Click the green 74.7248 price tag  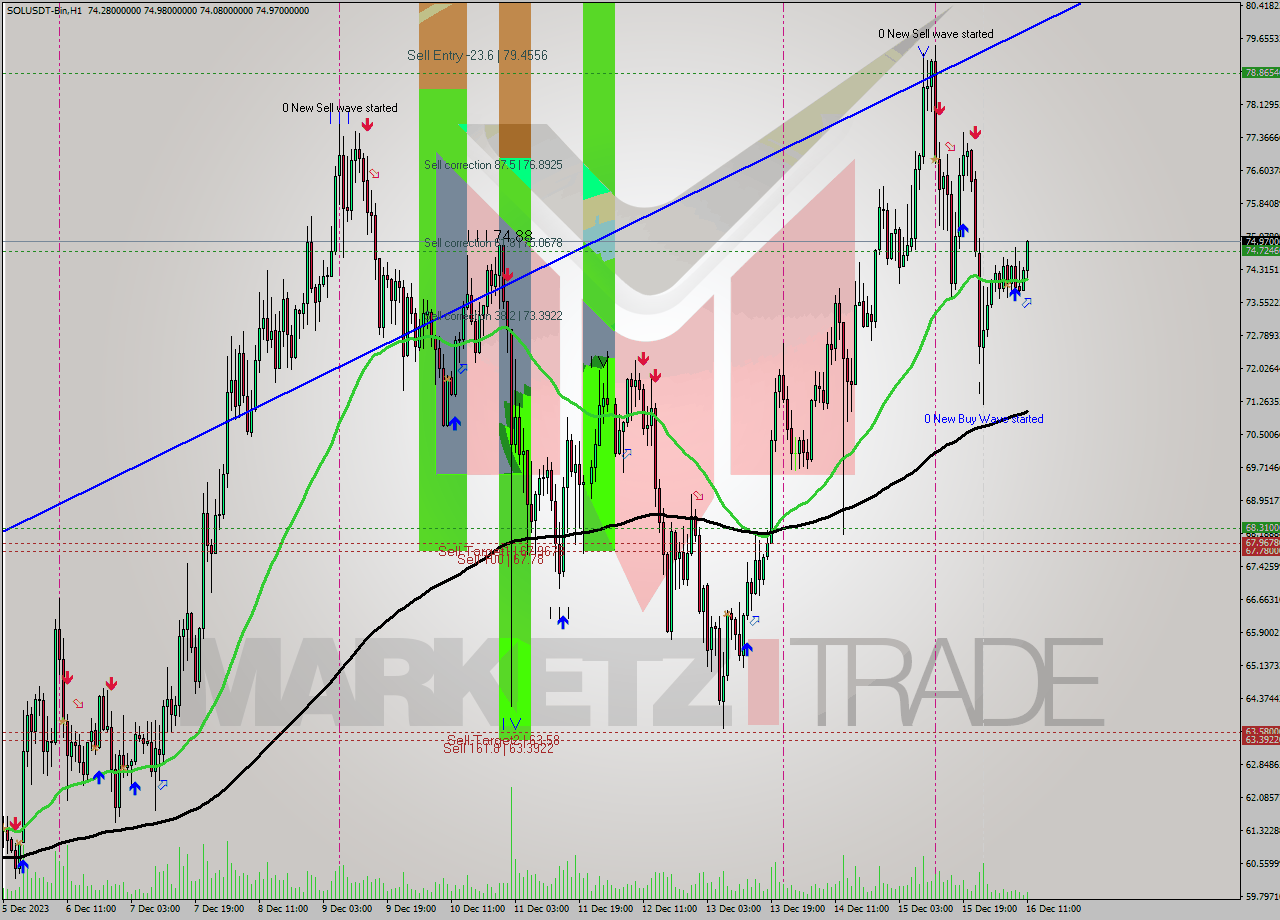[x=1260, y=251]
